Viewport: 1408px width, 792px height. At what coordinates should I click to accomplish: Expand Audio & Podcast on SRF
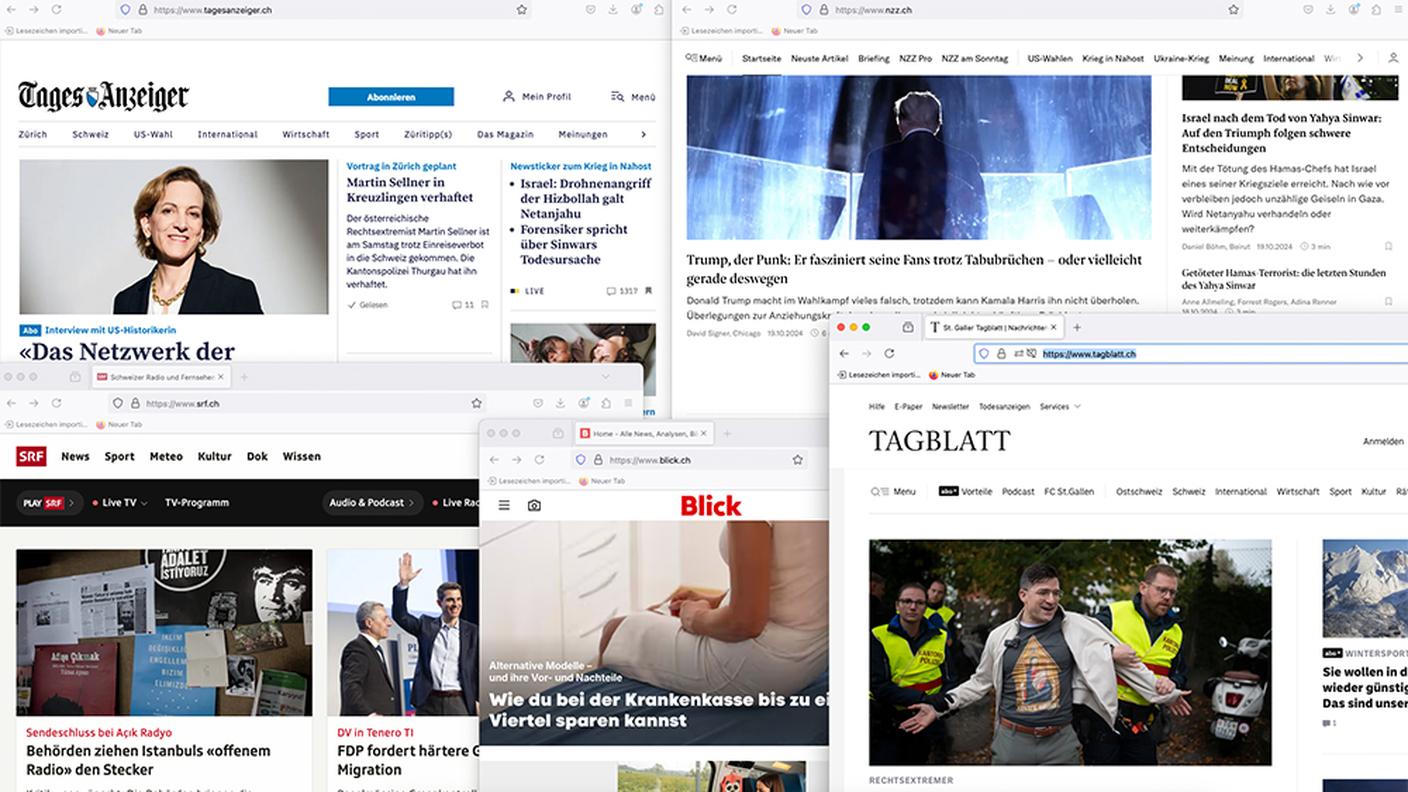click(x=370, y=503)
